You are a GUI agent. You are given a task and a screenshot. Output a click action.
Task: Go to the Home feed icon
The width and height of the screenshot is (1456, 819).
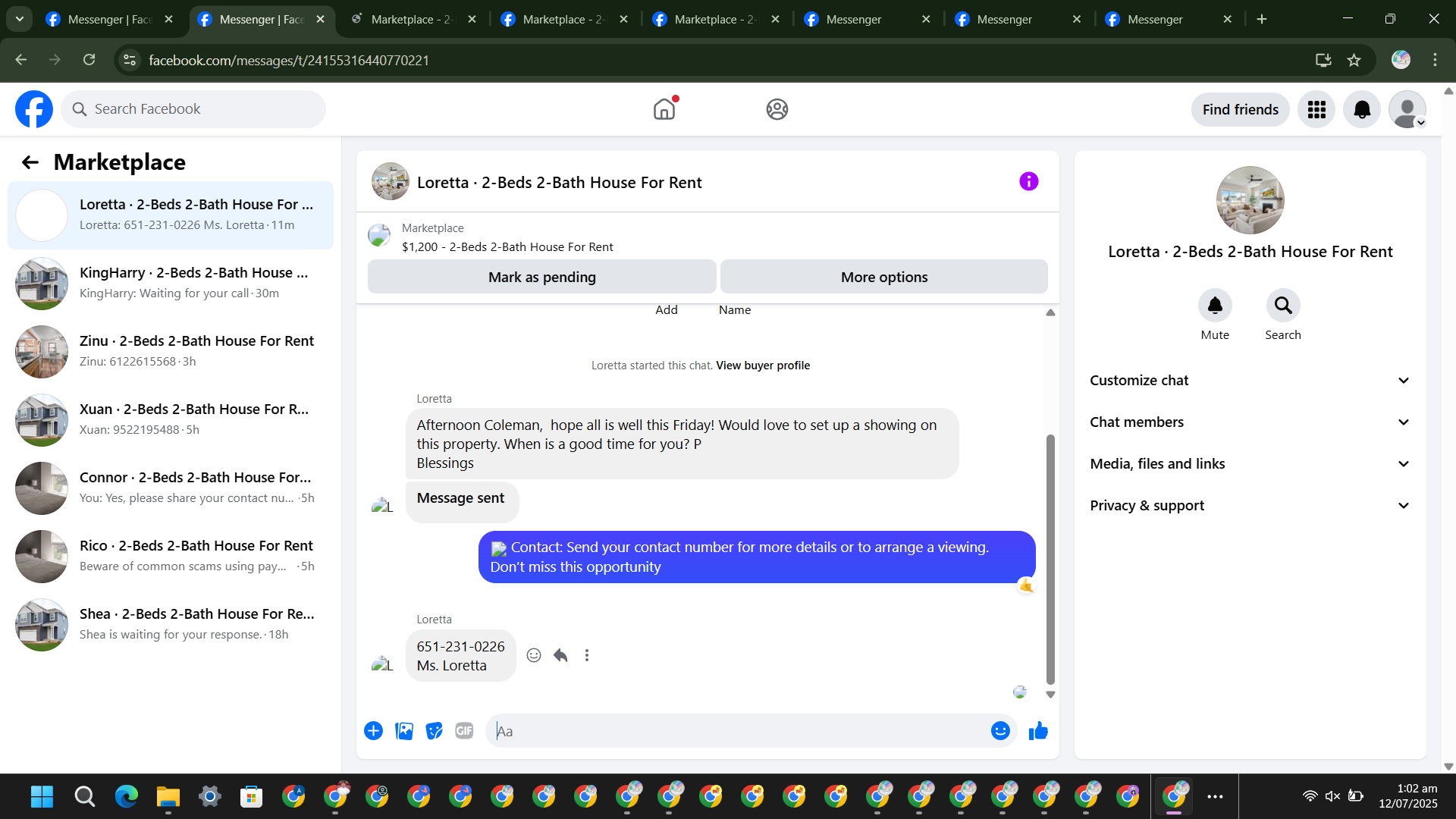[x=664, y=109]
